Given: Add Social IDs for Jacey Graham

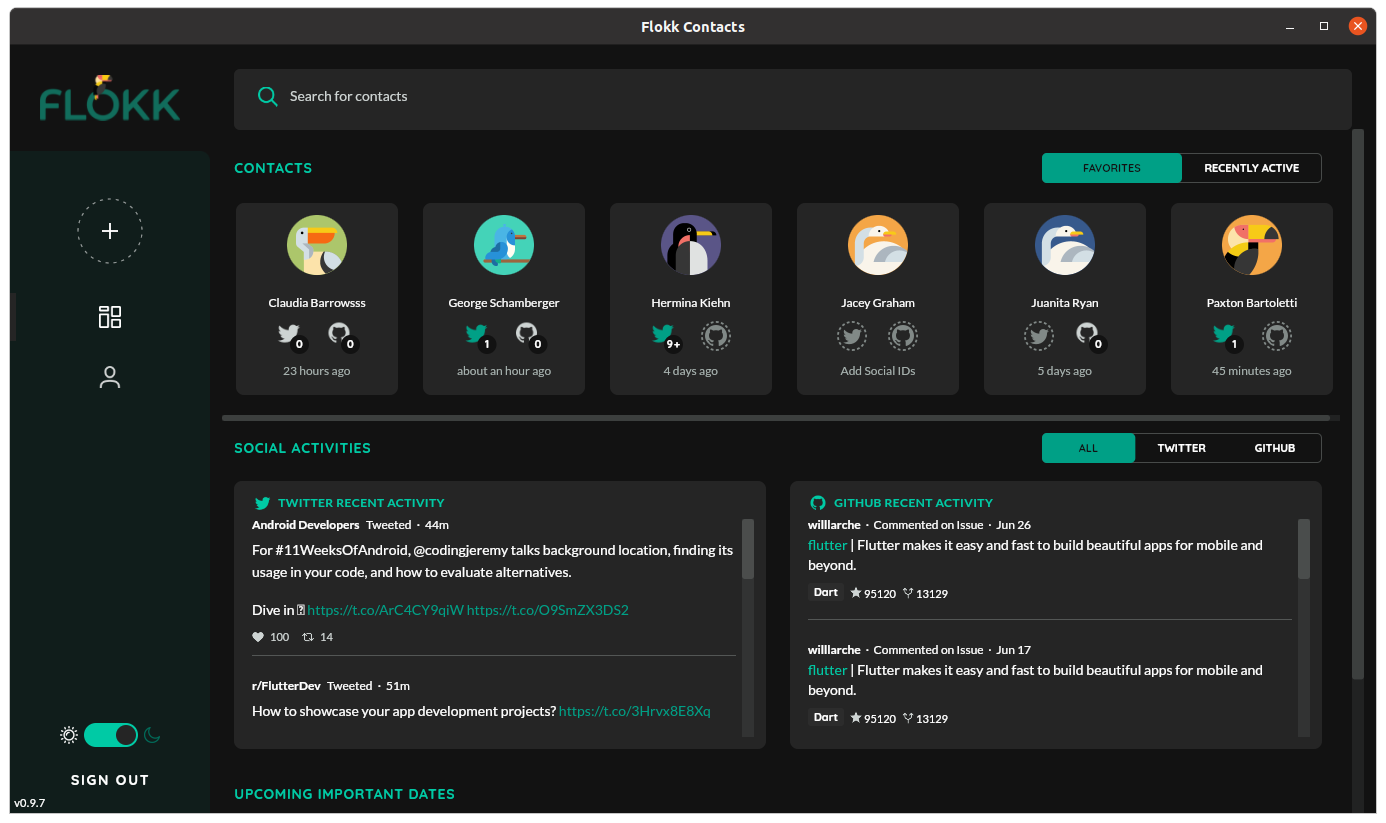Looking at the screenshot, I should click(877, 370).
